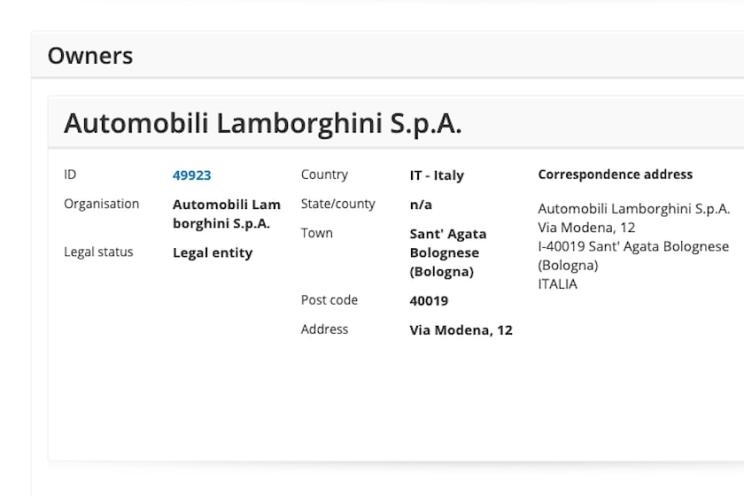Screen dimensions: 744x496
Task: Click the Organisation field label
Action: [x=101, y=204]
